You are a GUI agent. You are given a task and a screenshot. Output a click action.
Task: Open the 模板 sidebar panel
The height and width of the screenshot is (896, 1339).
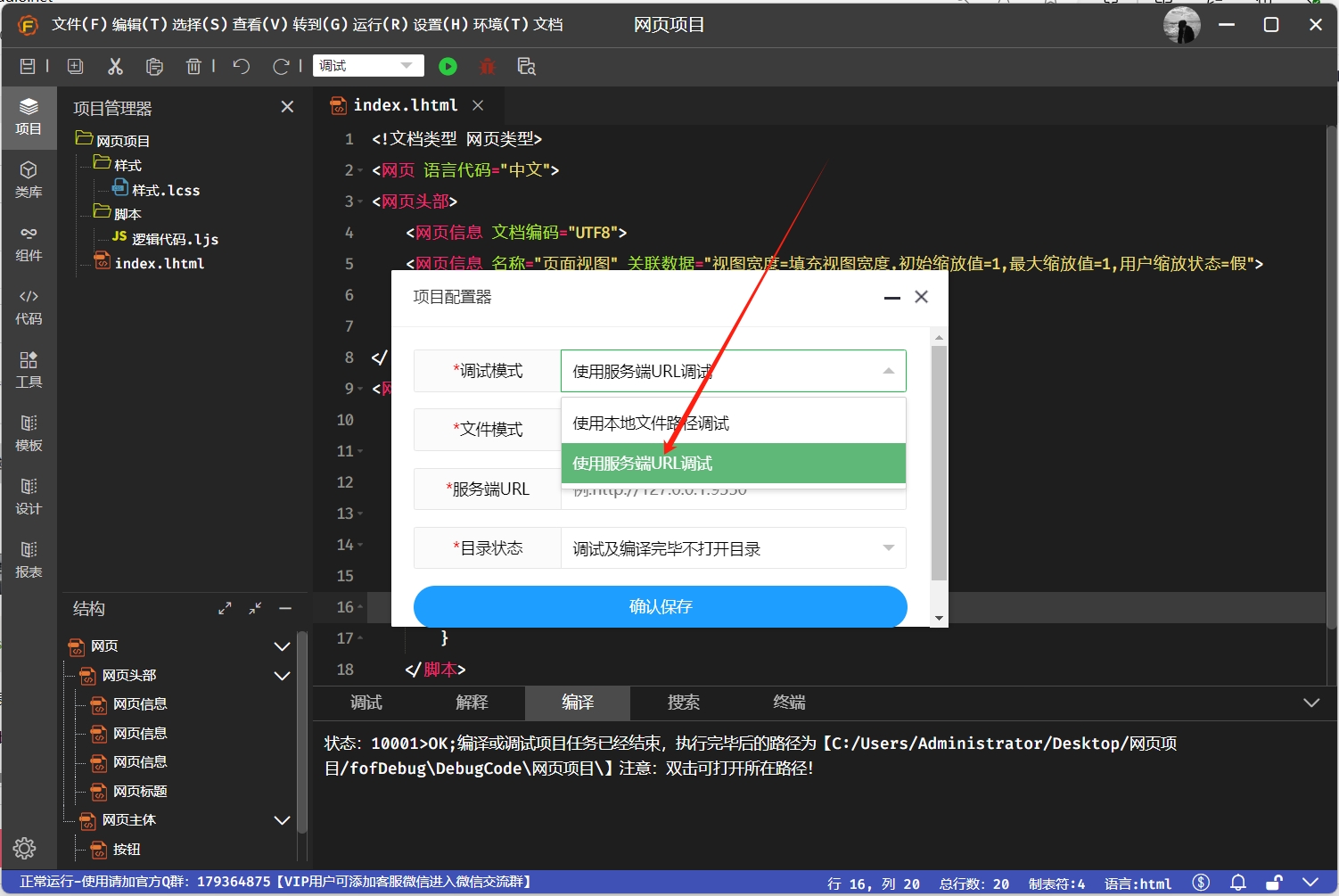click(29, 433)
